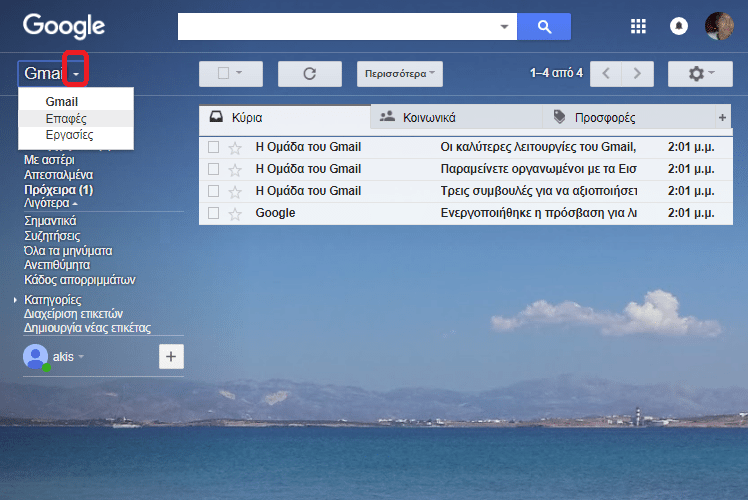Open the Συζητήσεις label
The image size is (748, 500).
[52, 236]
